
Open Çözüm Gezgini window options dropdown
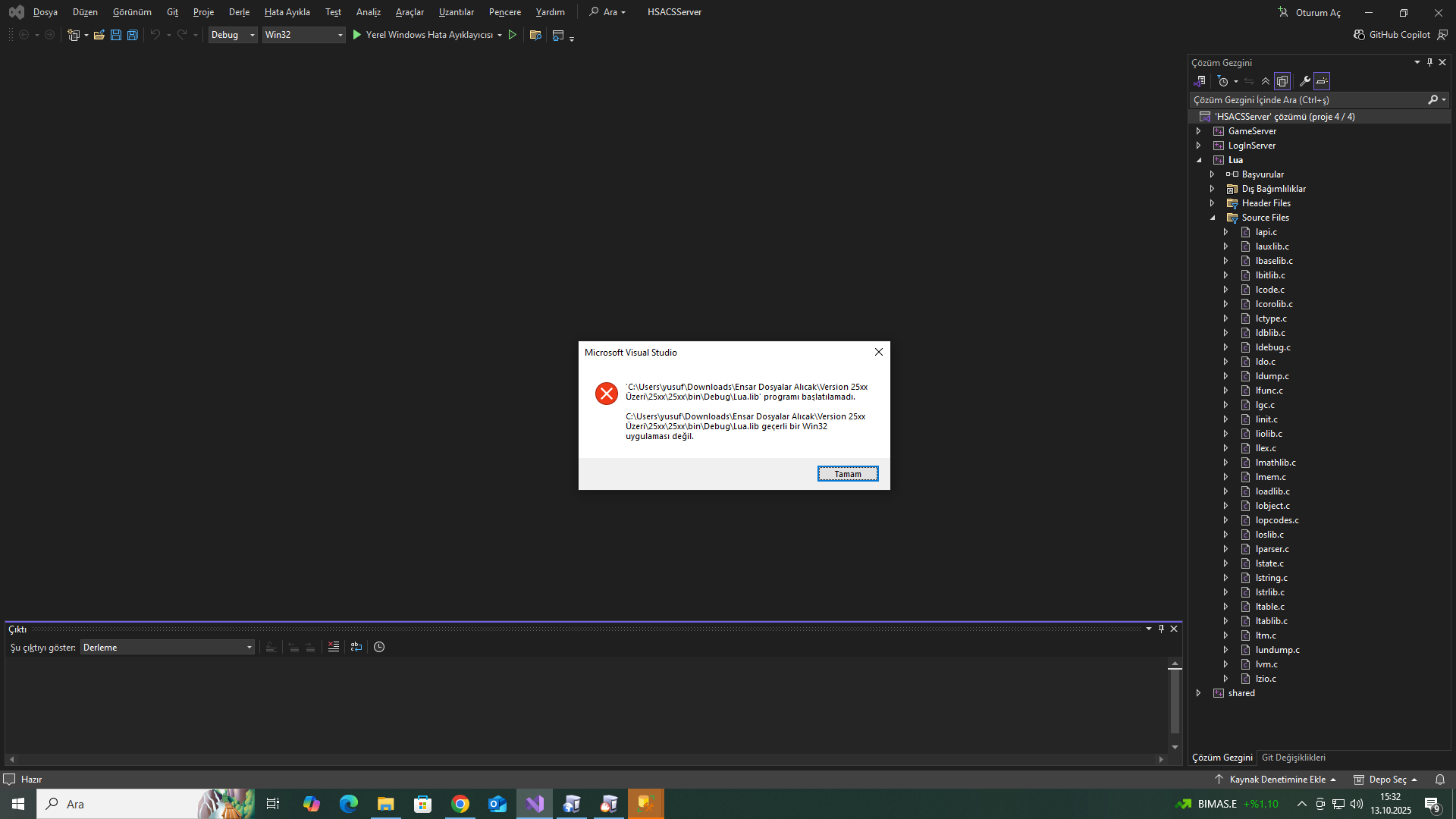[x=1417, y=62]
